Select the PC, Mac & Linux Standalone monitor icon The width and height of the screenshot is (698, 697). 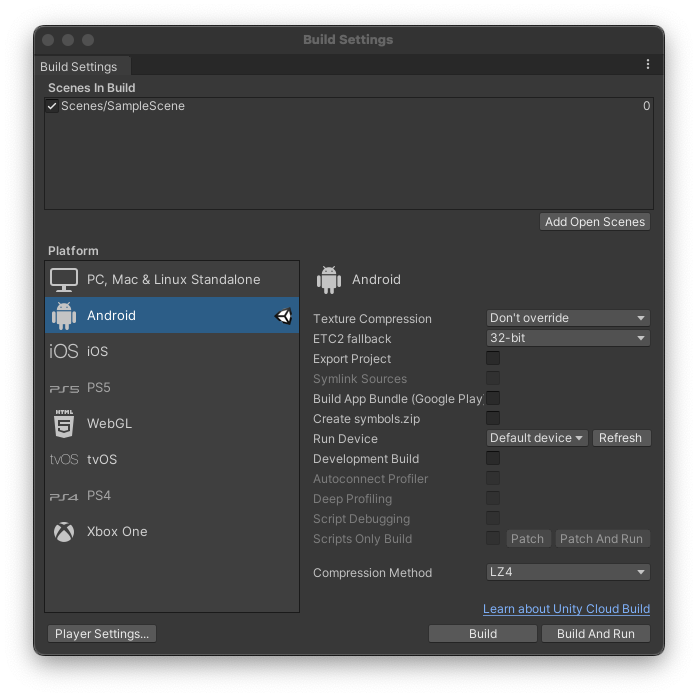click(x=64, y=280)
